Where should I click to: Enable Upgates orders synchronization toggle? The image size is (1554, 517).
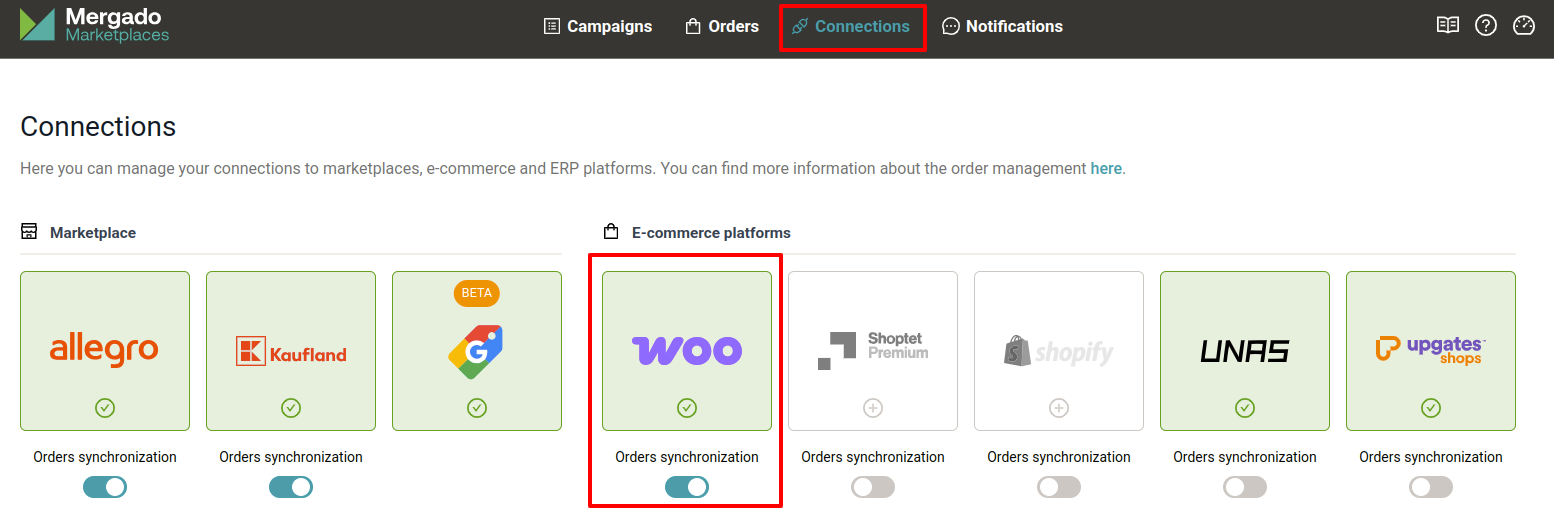1431,487
